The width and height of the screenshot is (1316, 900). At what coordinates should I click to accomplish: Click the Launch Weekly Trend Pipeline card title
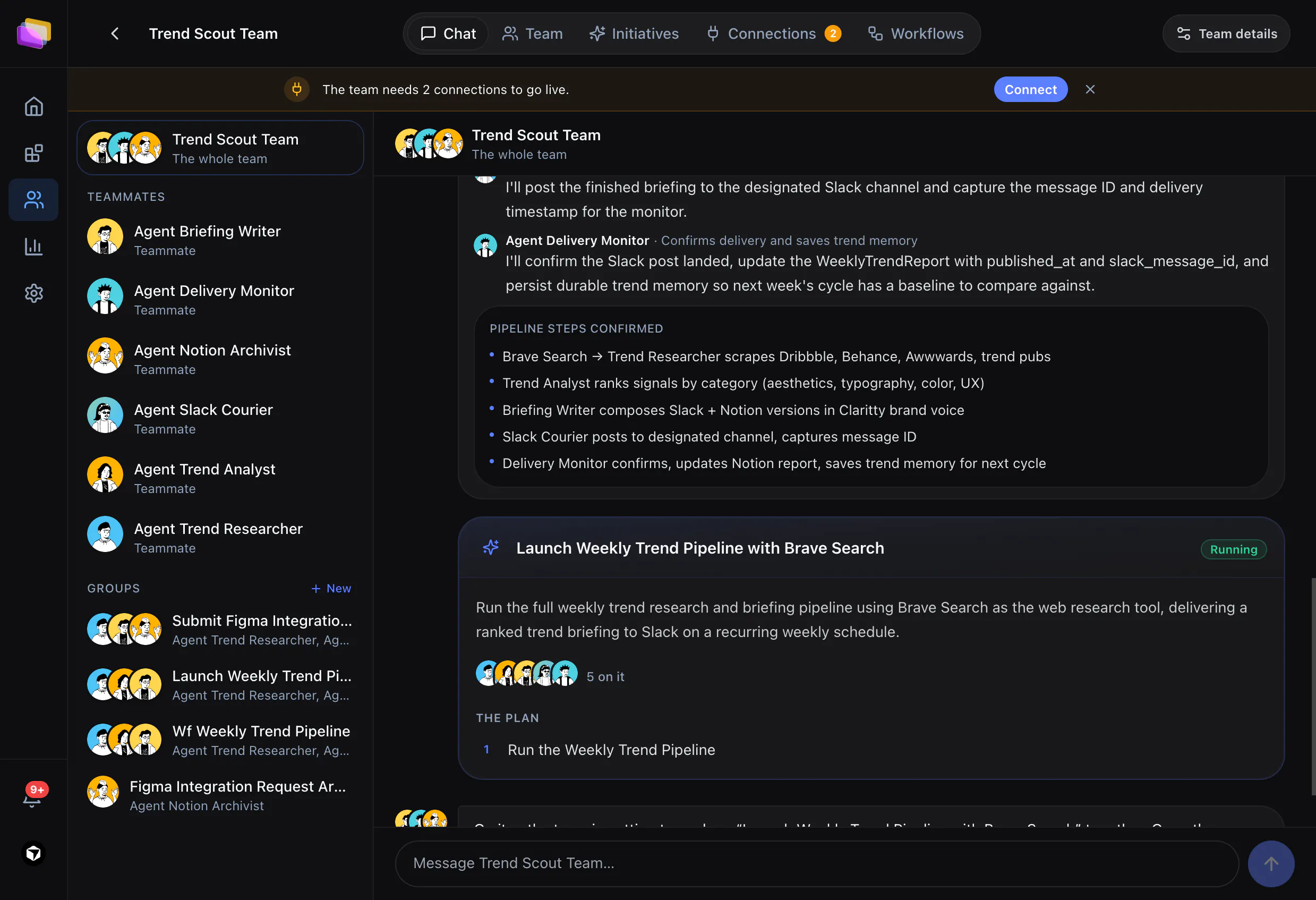[x=700, y=548]
